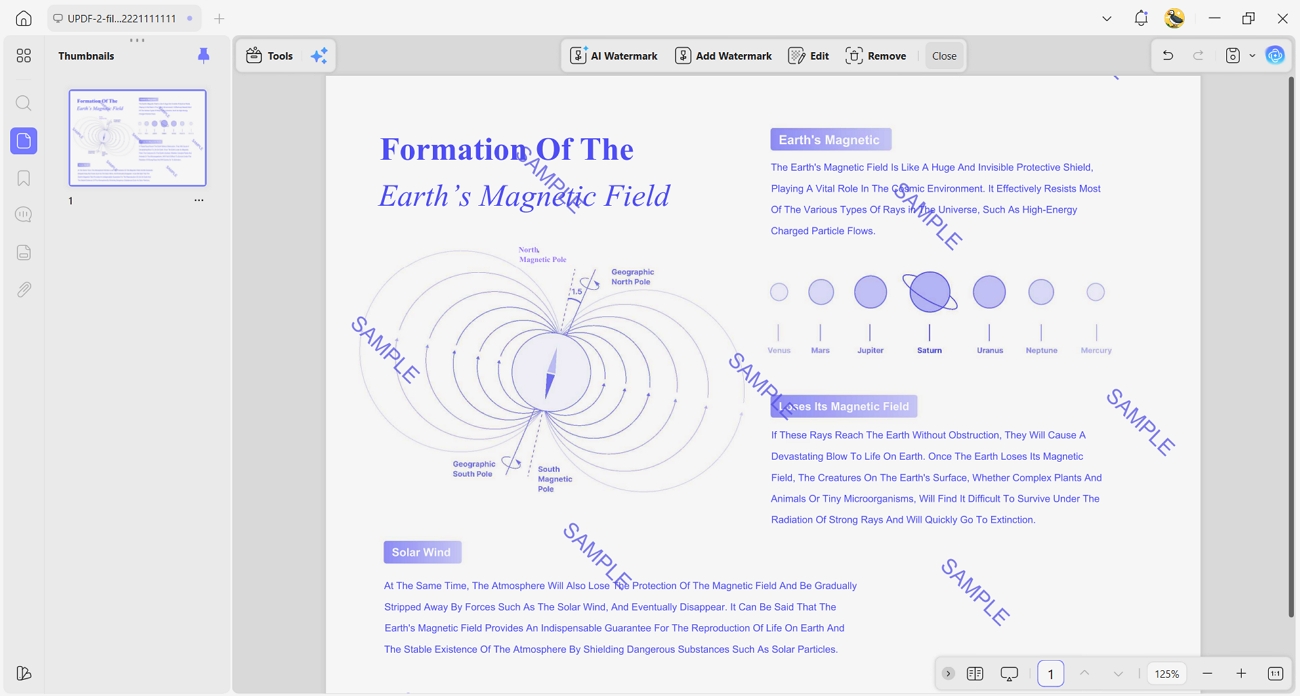Click the Earth's Magnetic heading
The height and width of the screenshot is (696, 1300).
point(830,140)
